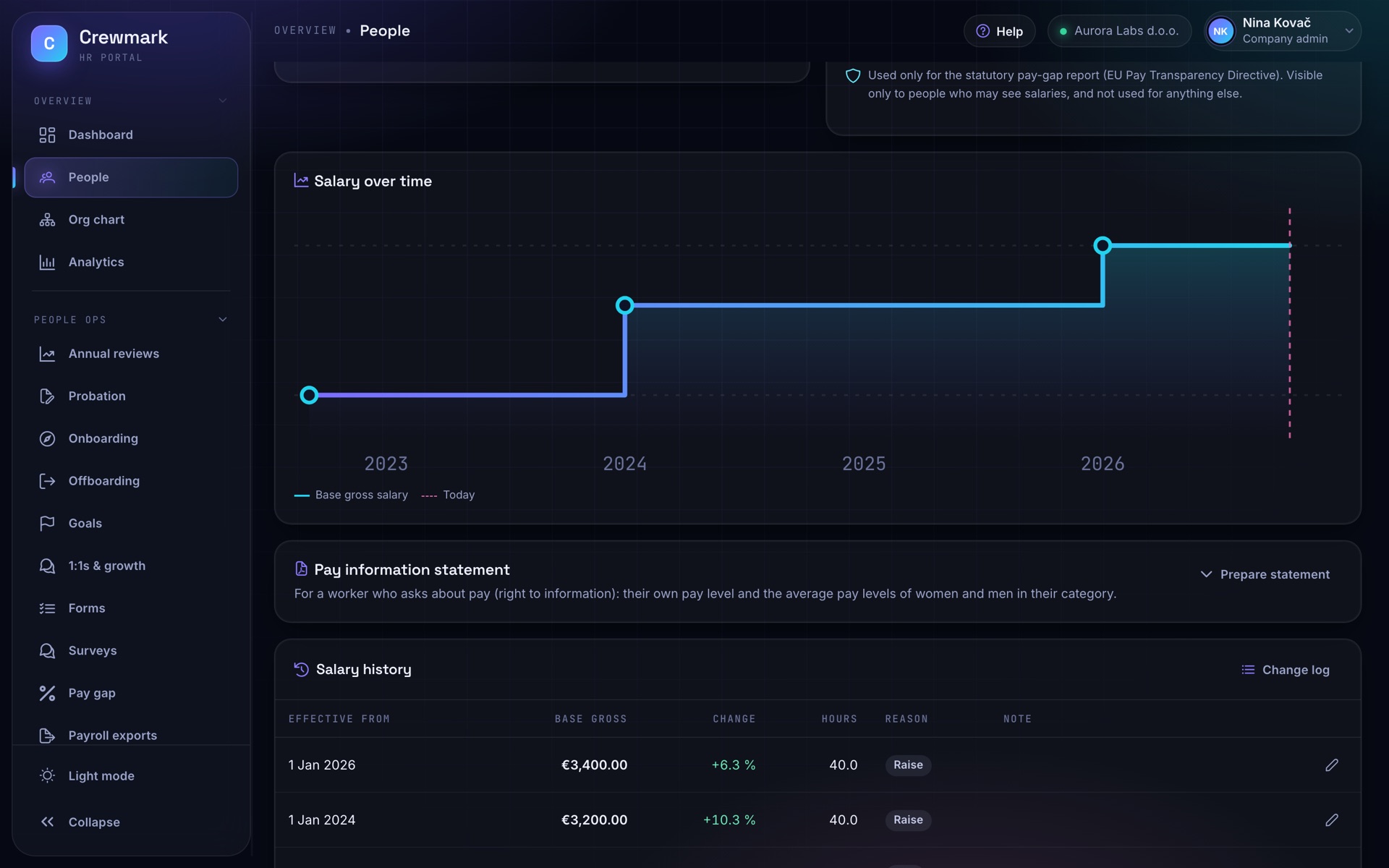This screenshot has width=1389, height=868.
Task: Go to the Analytics section
Action: pyautogui.click(x=131, y=262)
